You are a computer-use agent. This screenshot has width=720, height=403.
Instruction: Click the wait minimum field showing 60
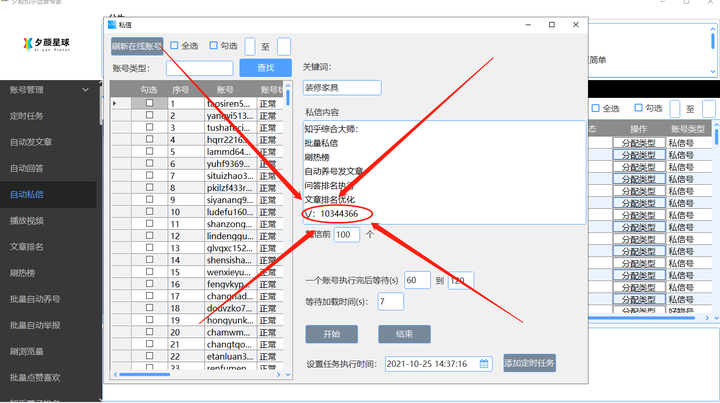(x=417, y=280)
